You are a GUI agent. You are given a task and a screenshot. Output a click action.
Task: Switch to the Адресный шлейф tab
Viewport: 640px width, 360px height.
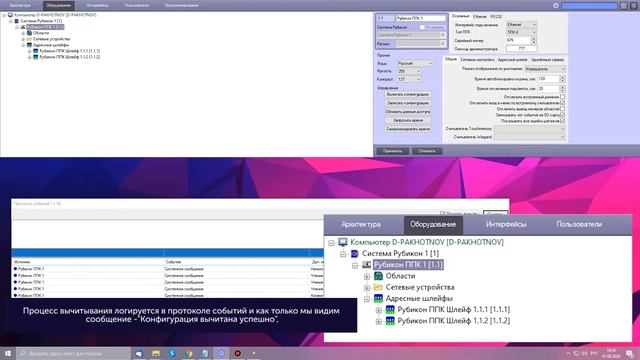512,60
